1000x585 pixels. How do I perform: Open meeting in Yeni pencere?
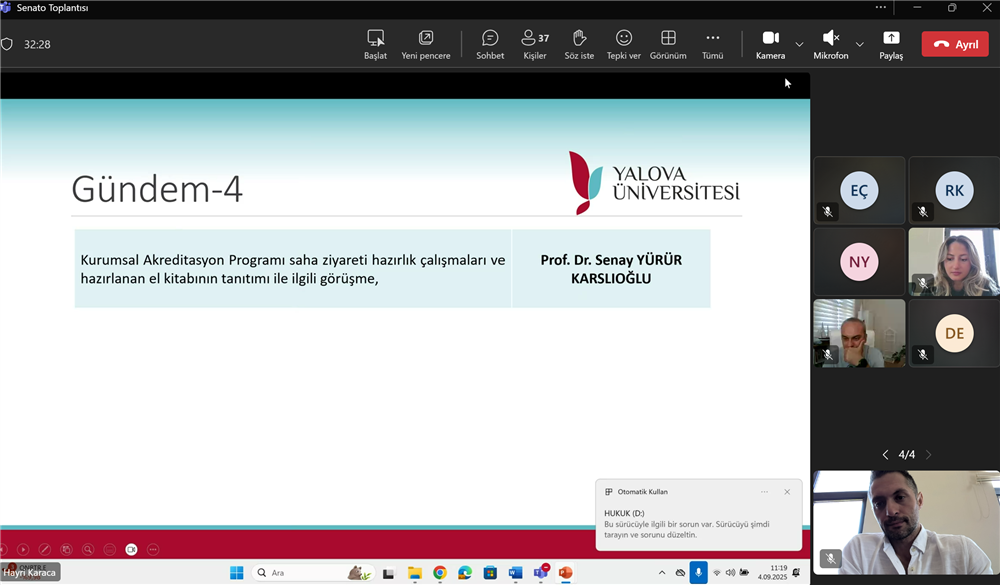(425, 45)
